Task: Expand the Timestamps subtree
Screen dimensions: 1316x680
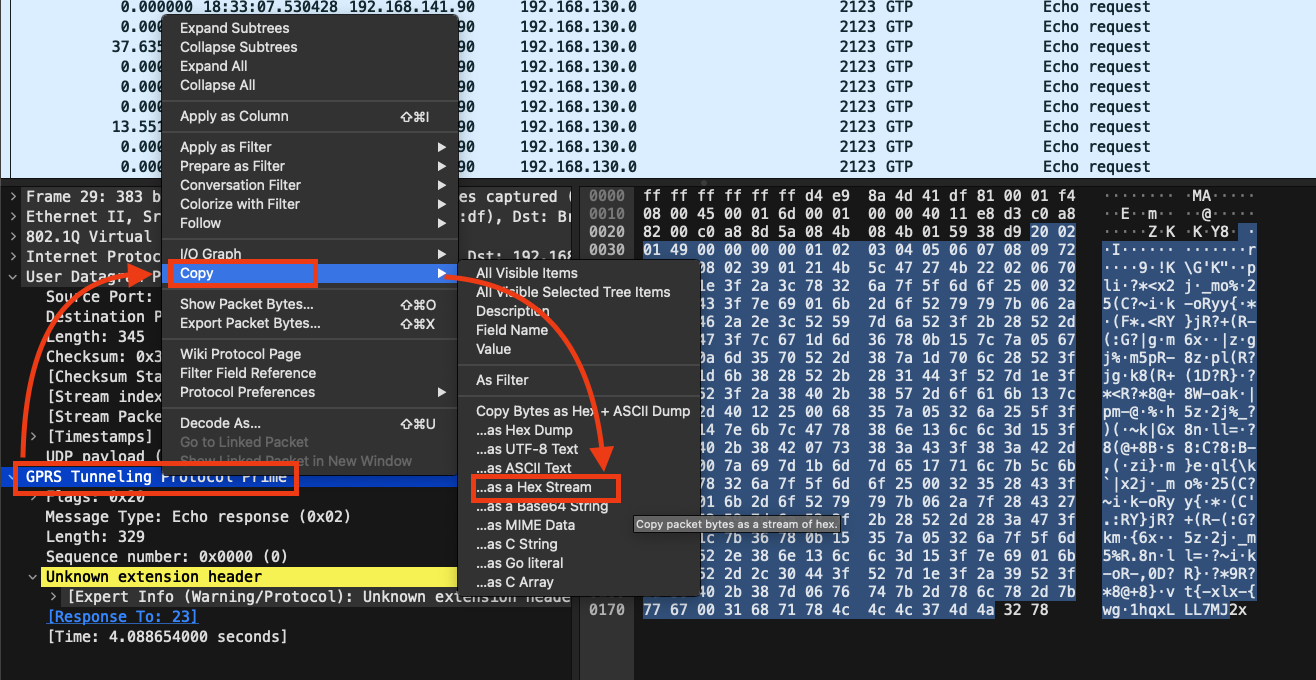Action: tap(33, 437)
